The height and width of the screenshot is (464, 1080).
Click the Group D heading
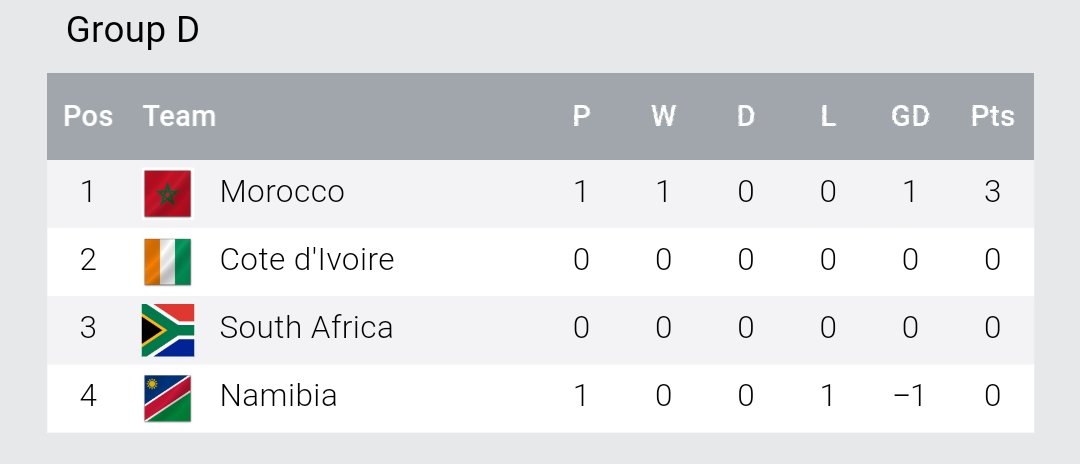[133, 31]
